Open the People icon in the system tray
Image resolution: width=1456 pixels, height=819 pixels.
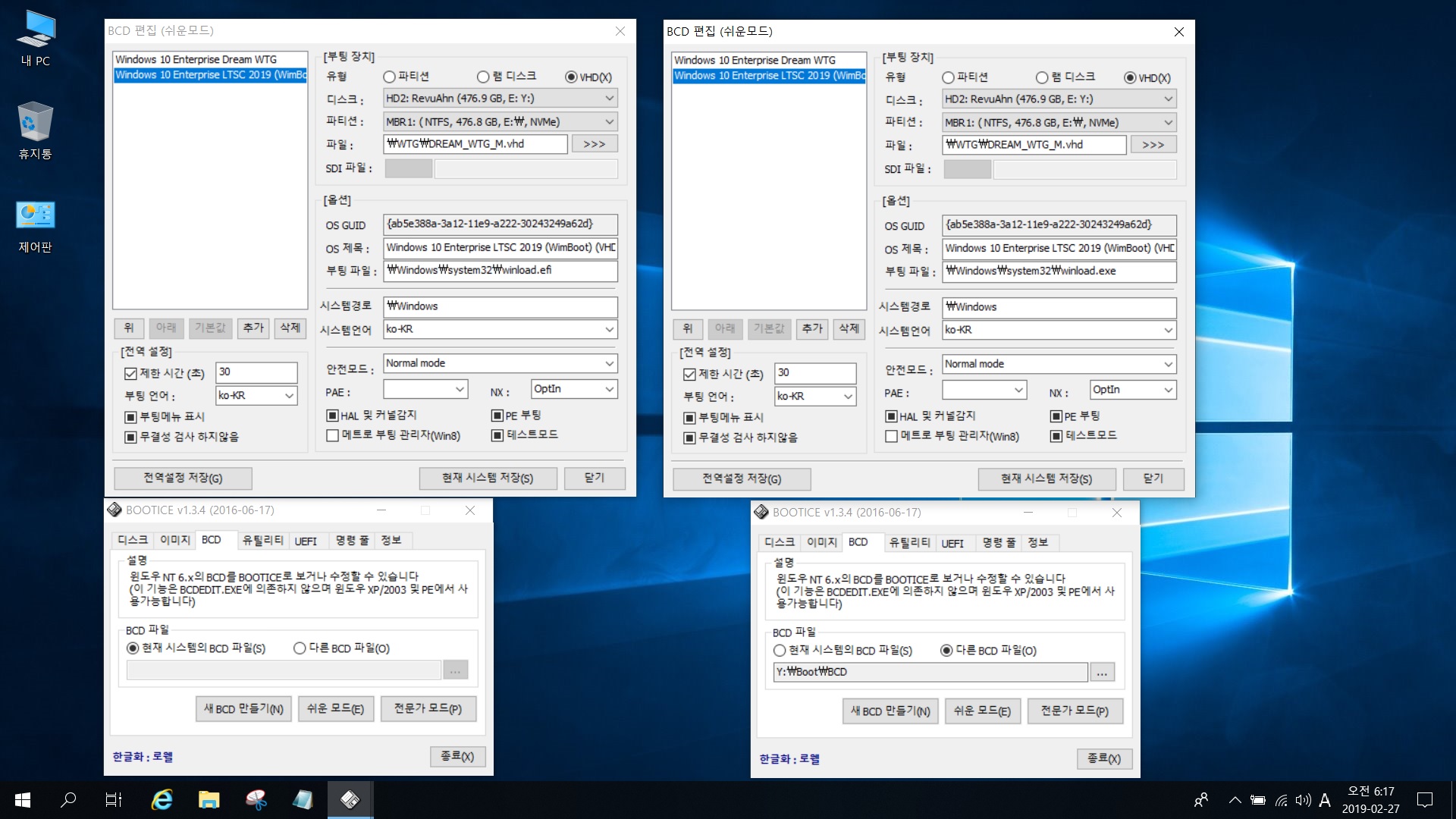(1201, 800)
